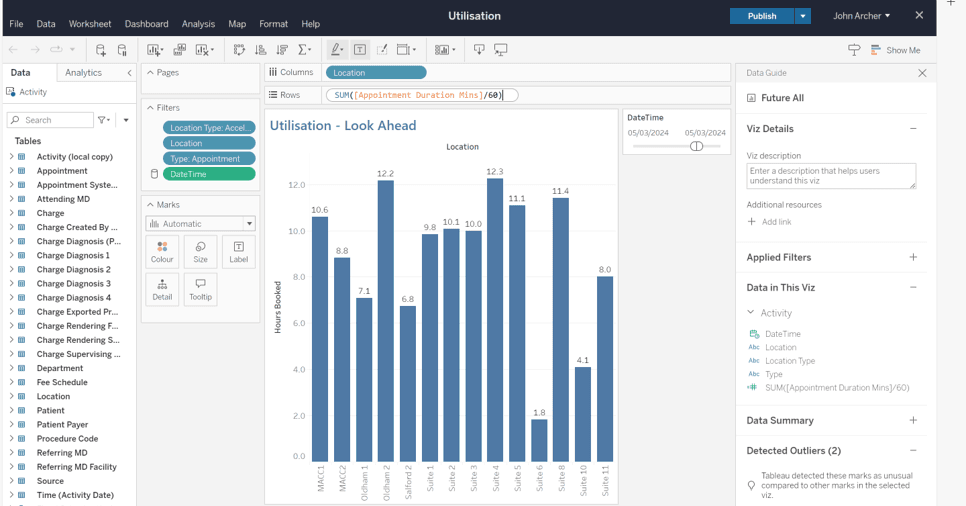Click the Detail mark card

coord(162,289)
